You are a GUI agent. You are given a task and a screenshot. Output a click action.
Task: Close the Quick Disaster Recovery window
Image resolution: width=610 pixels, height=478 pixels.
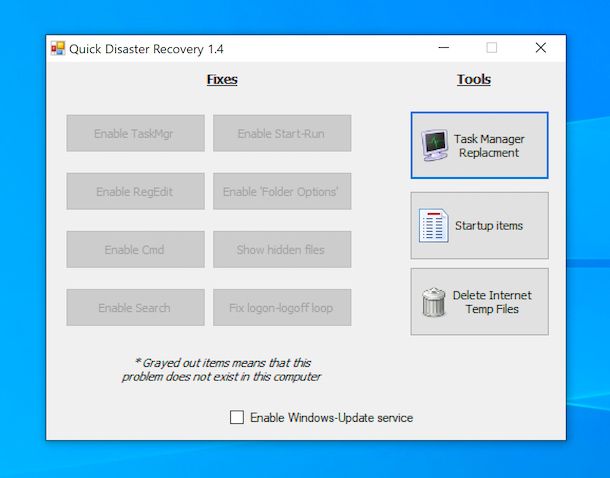coord(541,48)
